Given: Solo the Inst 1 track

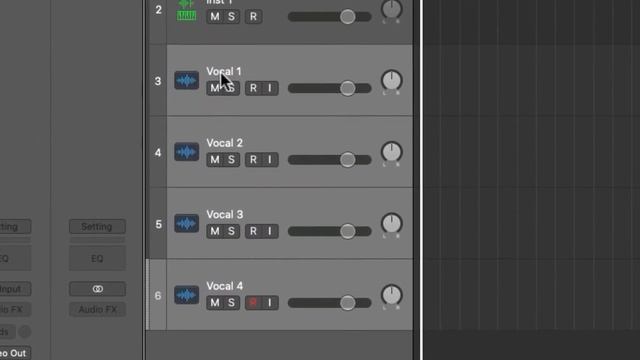Looking at the screenshot, I should (231, 17).
